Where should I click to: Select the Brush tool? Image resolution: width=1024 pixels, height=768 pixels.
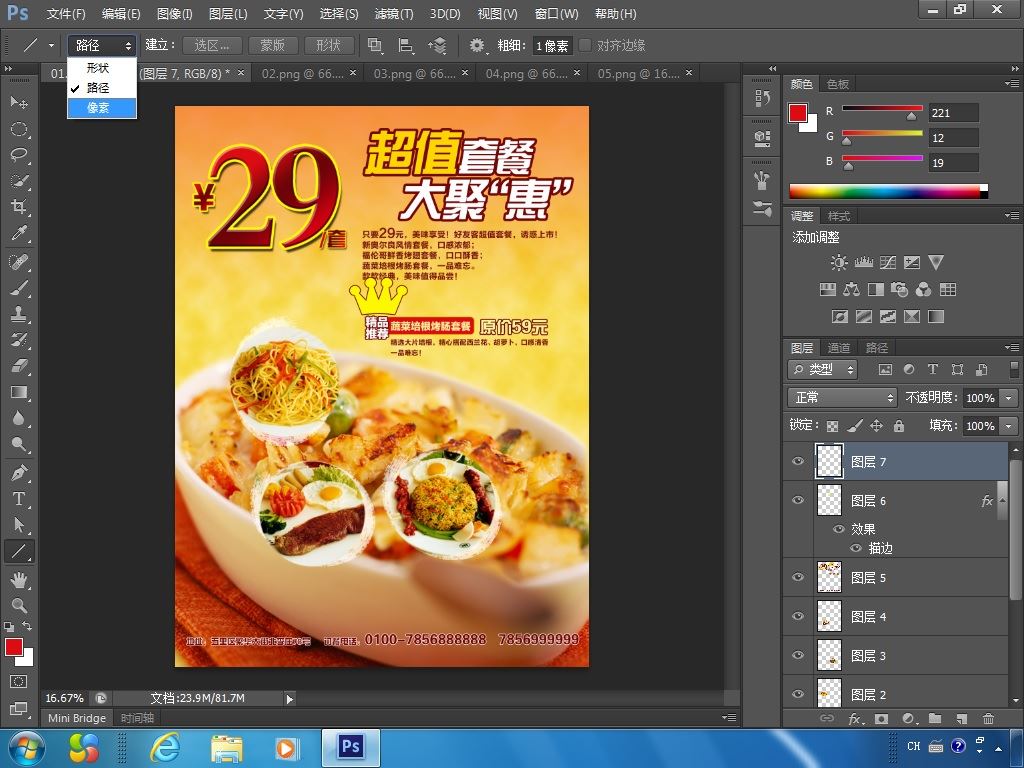[19, 288]
